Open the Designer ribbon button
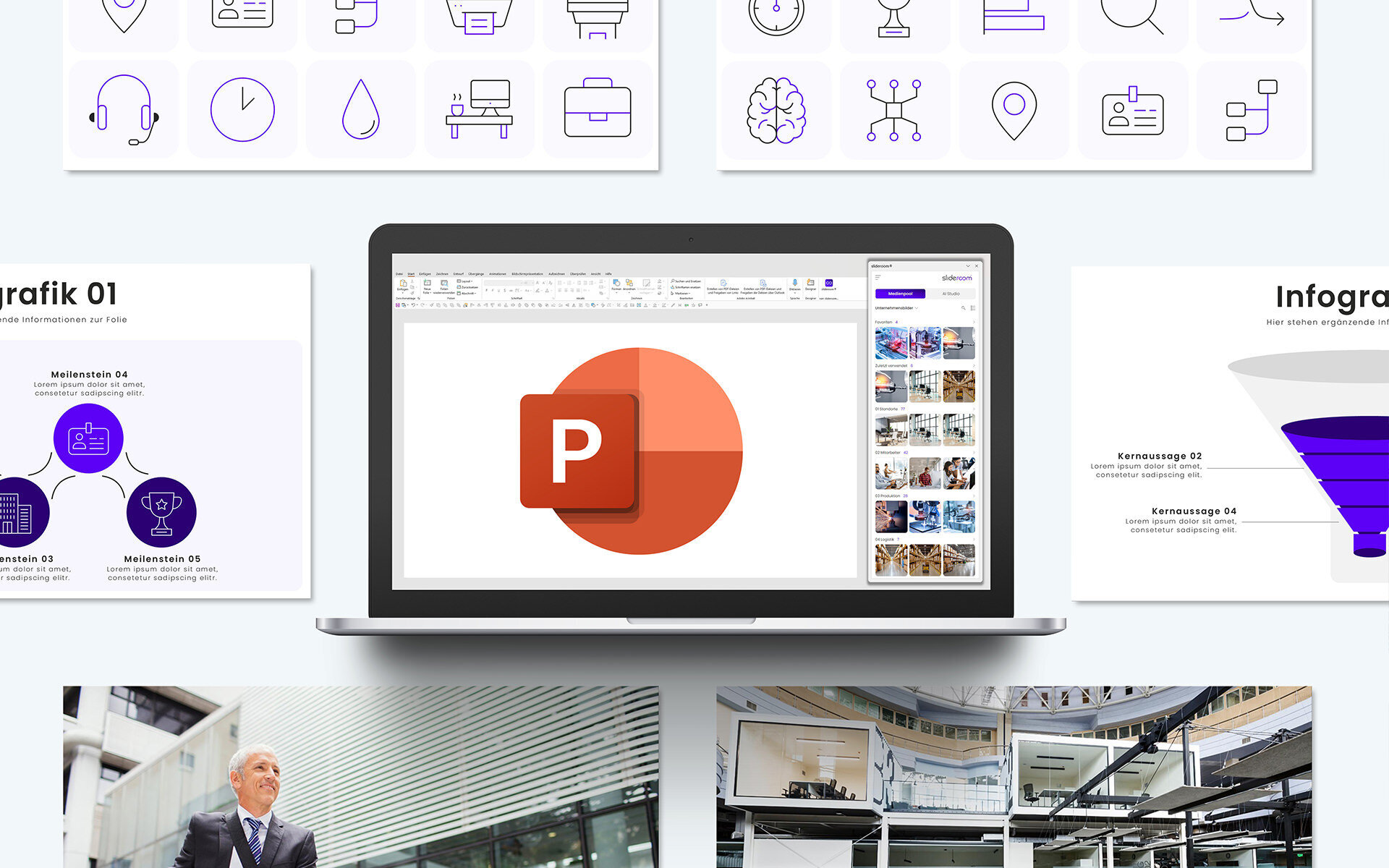This screenshot has width=1389, height=868. [x=810, y=285]
